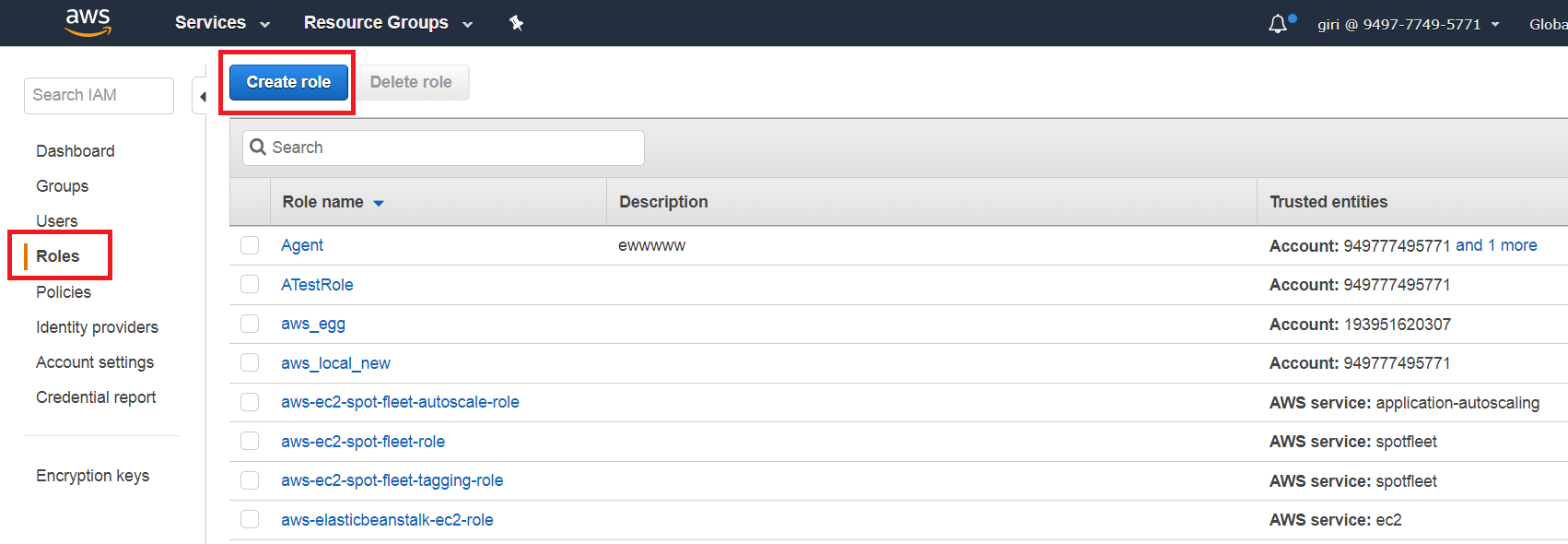The width and height of the screenshot is (1568, 544).
Task: Select the Agent role checkbox
Action: coord(250,245)
